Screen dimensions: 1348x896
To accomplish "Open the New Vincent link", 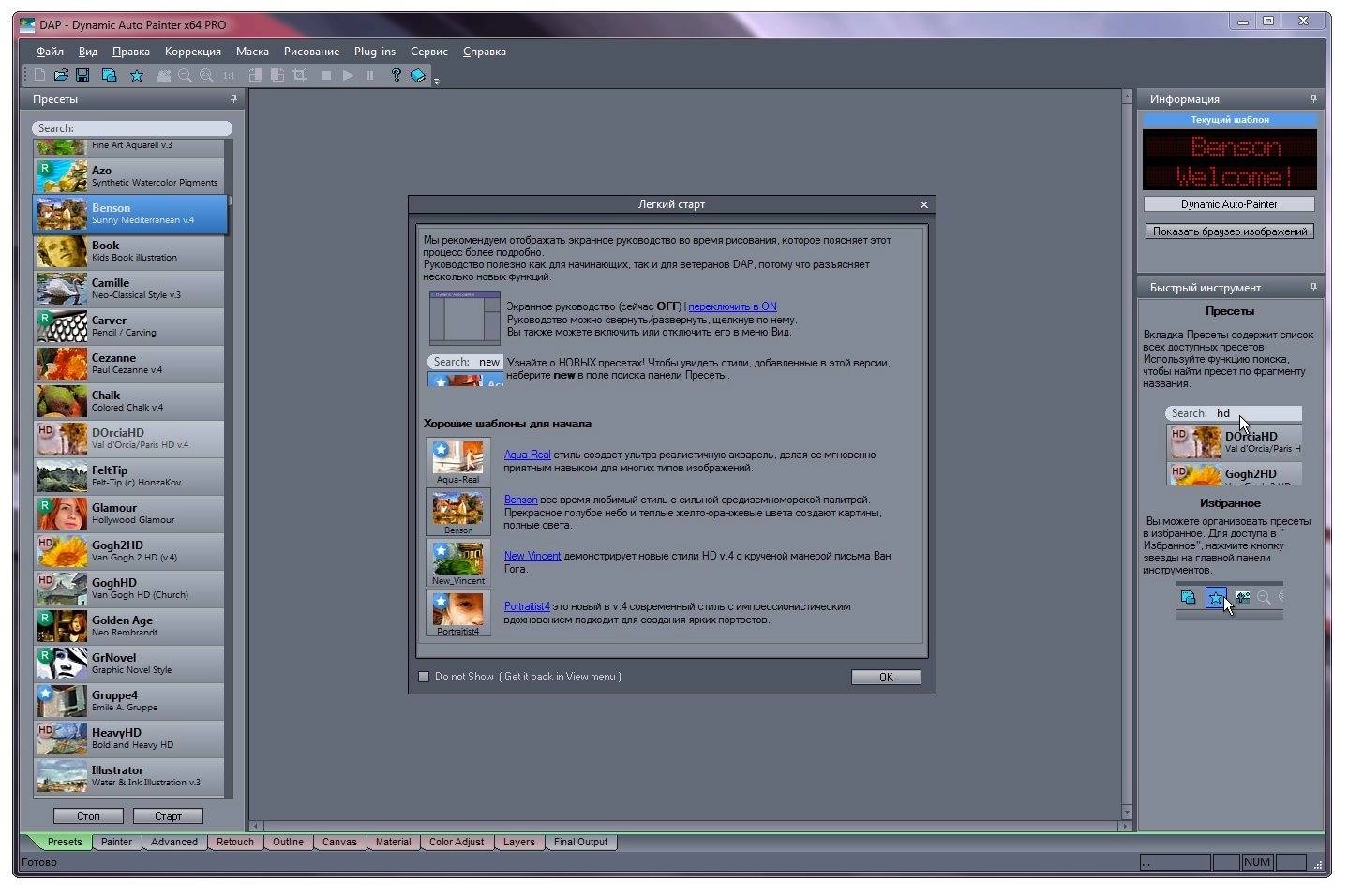I will click(532, 556).
